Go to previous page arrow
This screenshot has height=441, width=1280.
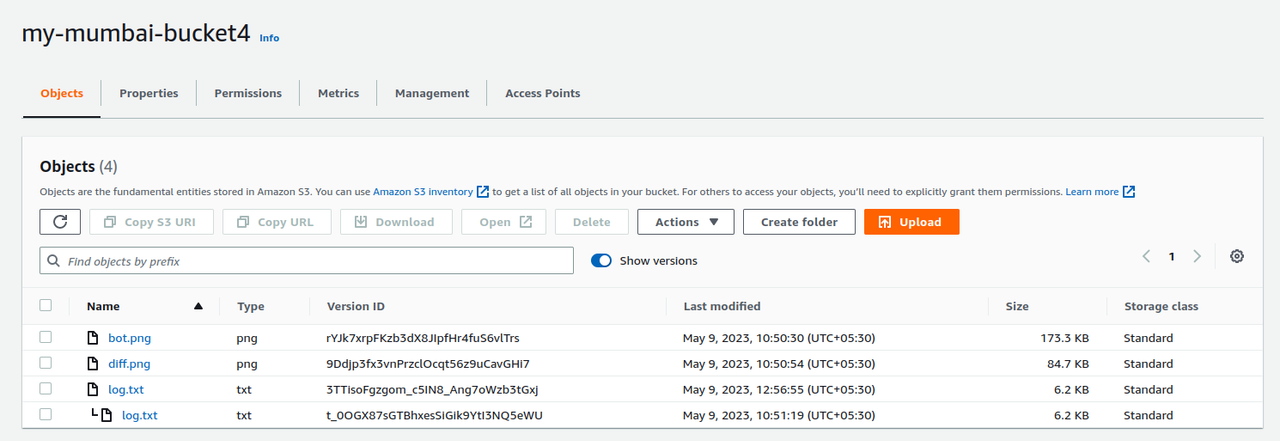pyautogui.click(x=1147, y=257)
